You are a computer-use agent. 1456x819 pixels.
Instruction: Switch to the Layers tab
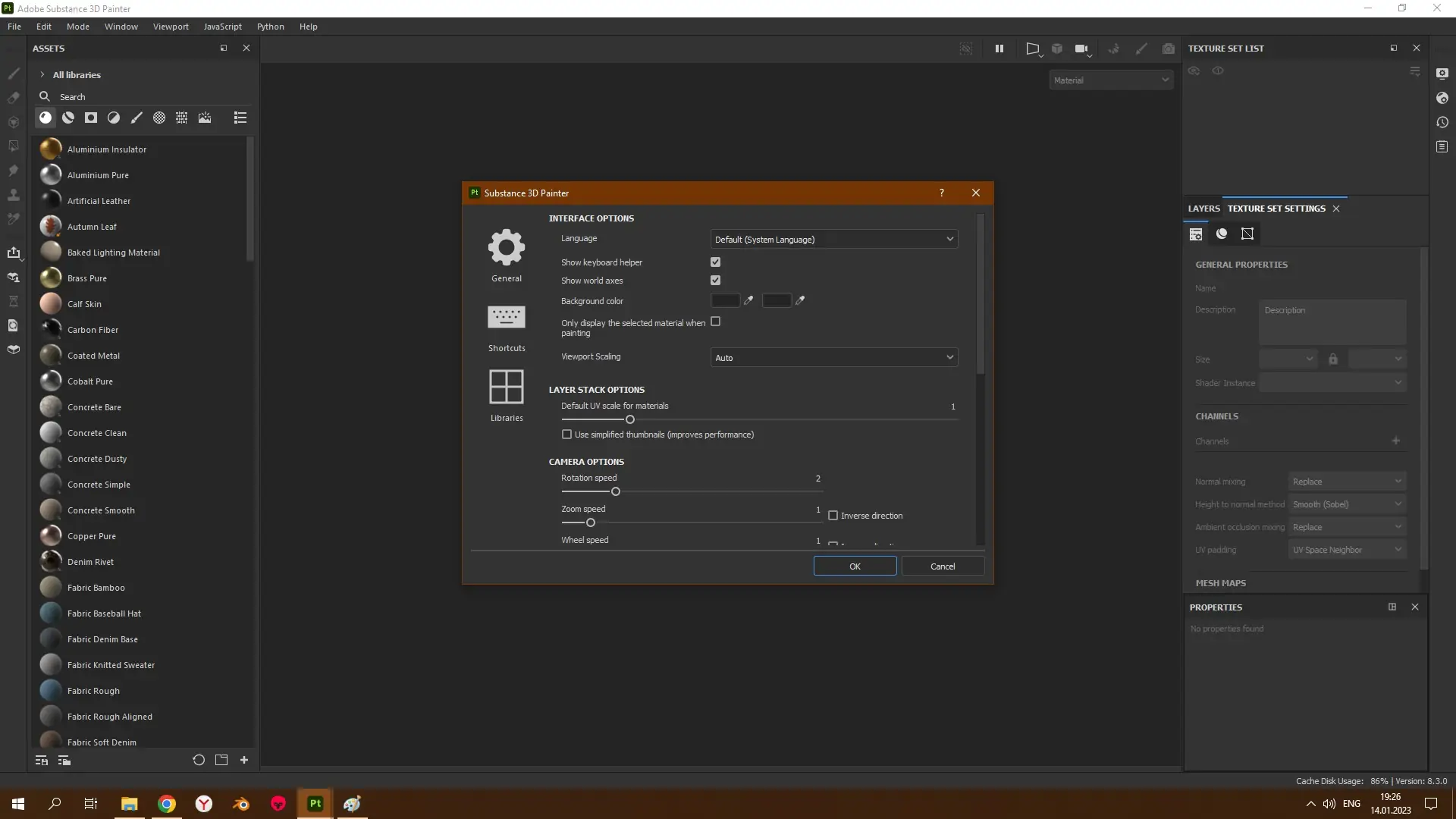point(1203,209)
